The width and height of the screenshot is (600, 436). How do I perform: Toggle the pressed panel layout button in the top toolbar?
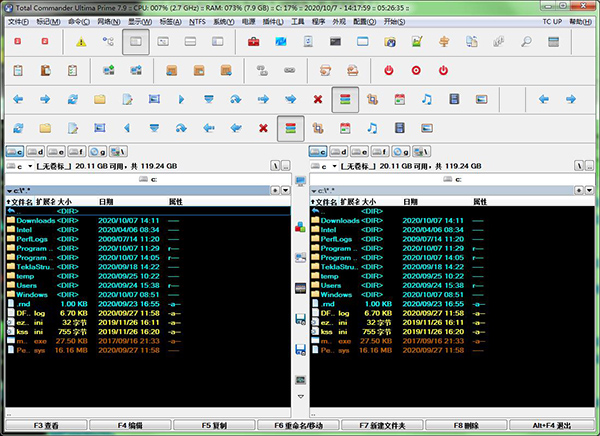tap(136, 42)
